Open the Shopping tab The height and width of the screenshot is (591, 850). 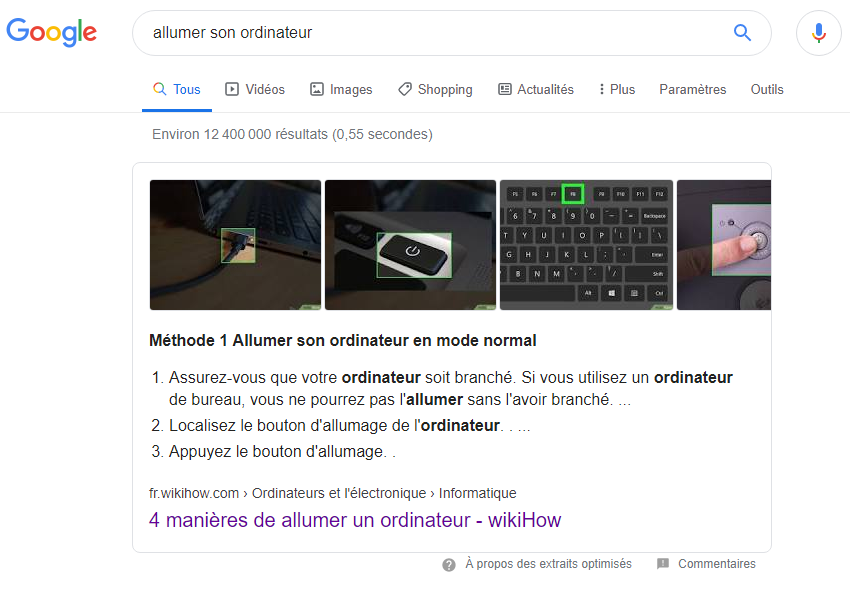[435, 89]
